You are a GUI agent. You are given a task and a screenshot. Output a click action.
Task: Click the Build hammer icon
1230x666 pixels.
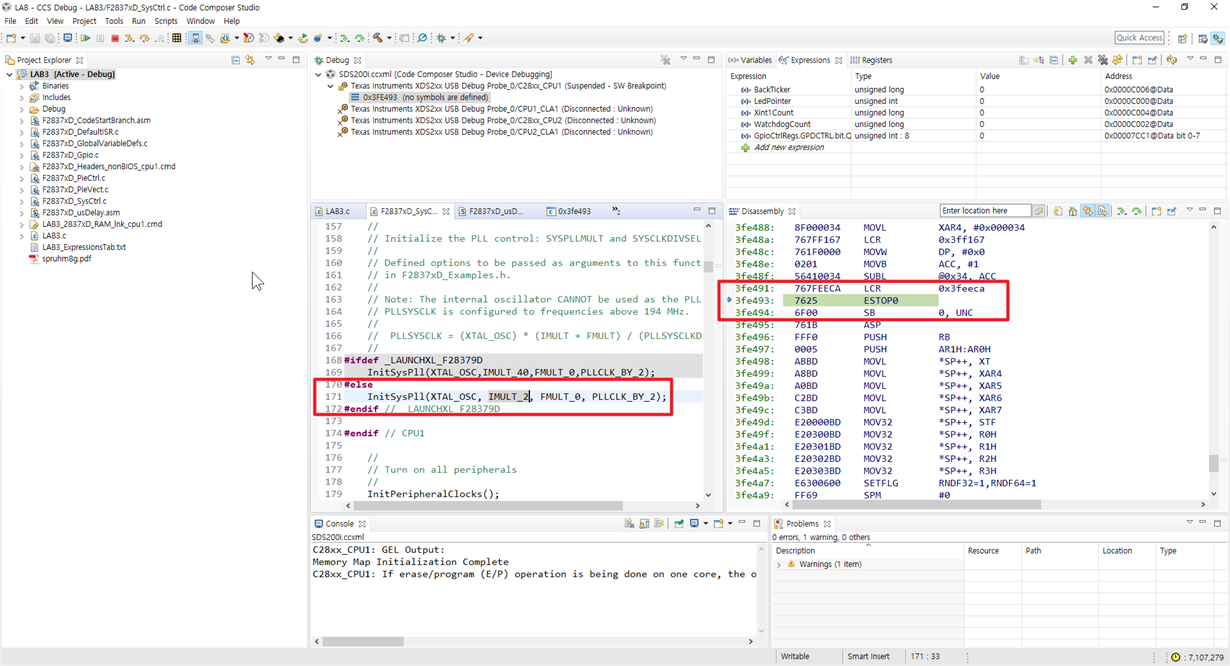377,38
